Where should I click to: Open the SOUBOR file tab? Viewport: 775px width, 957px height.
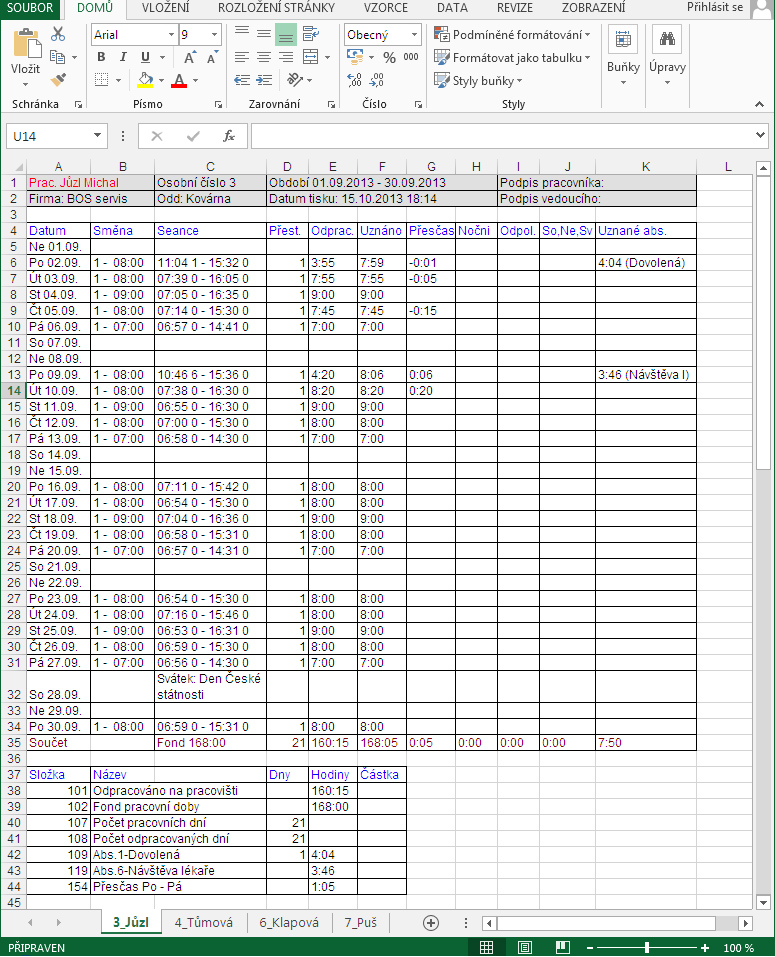30,8
